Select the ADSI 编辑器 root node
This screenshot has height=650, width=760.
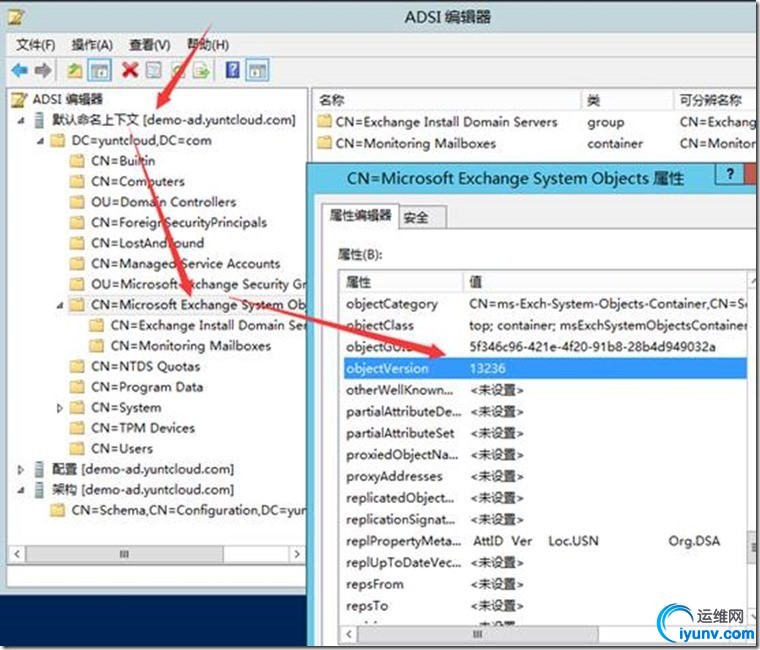pos(67,99)
